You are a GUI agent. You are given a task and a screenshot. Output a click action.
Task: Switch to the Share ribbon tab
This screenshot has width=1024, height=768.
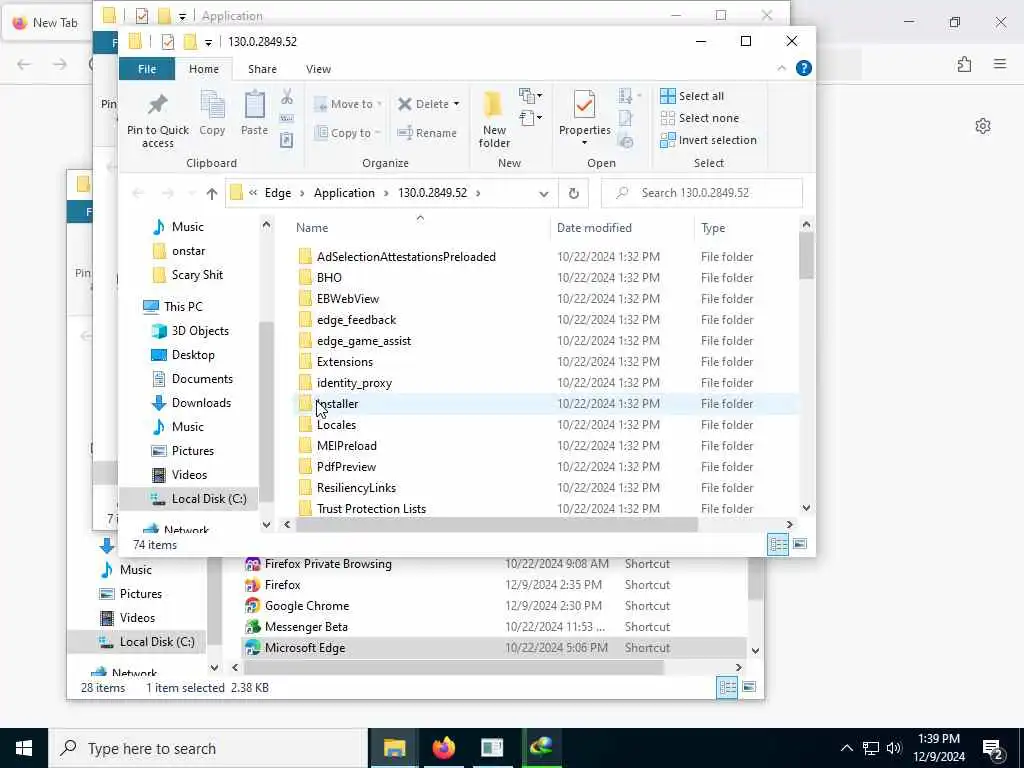[x=262, y=69]
